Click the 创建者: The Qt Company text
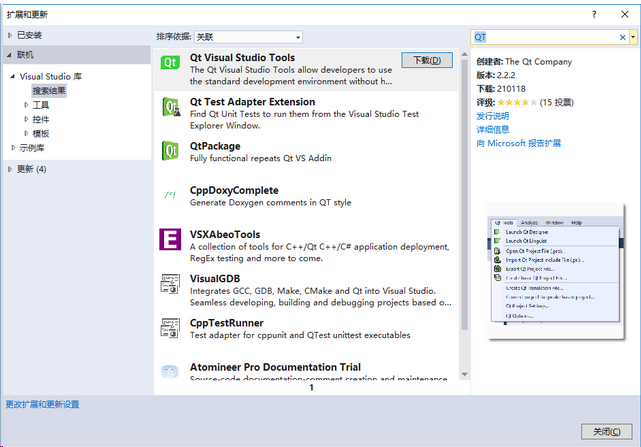641x447 pixels. 524,62
